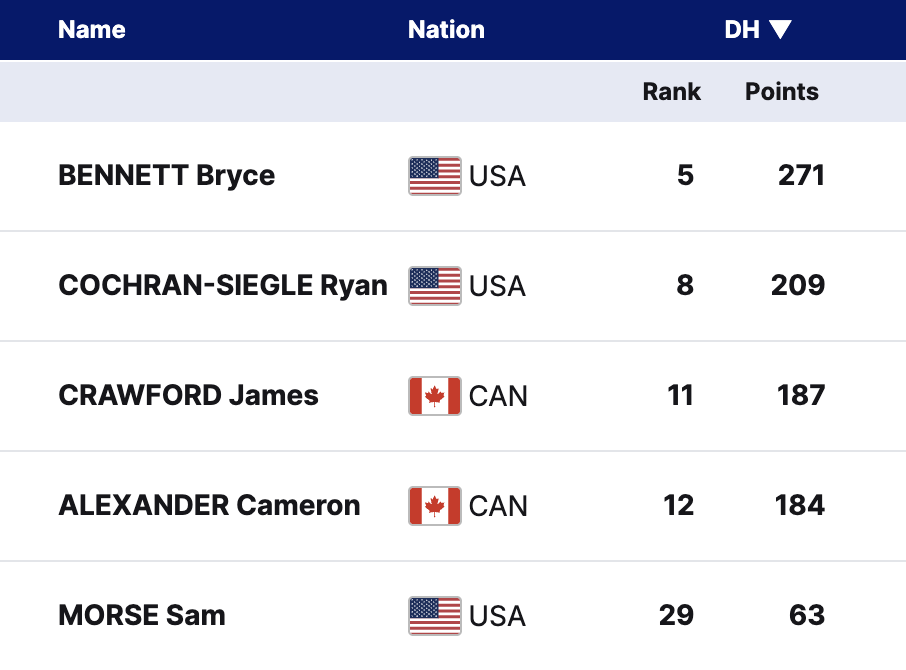This screenshot has height=670, width=906.
Task: Open MORSE Sam athlete profile
Action: pyautogui.click(x=142, y=615)
